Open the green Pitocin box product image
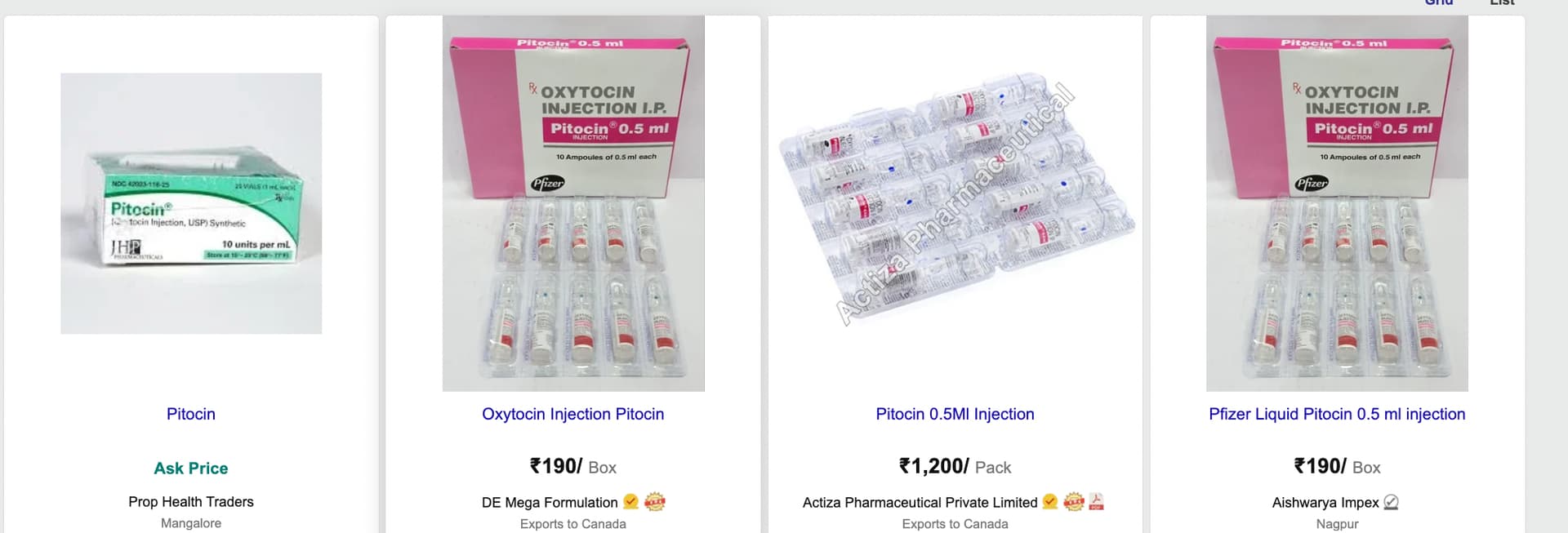1568x533 pixels. (x=191, y=203)
